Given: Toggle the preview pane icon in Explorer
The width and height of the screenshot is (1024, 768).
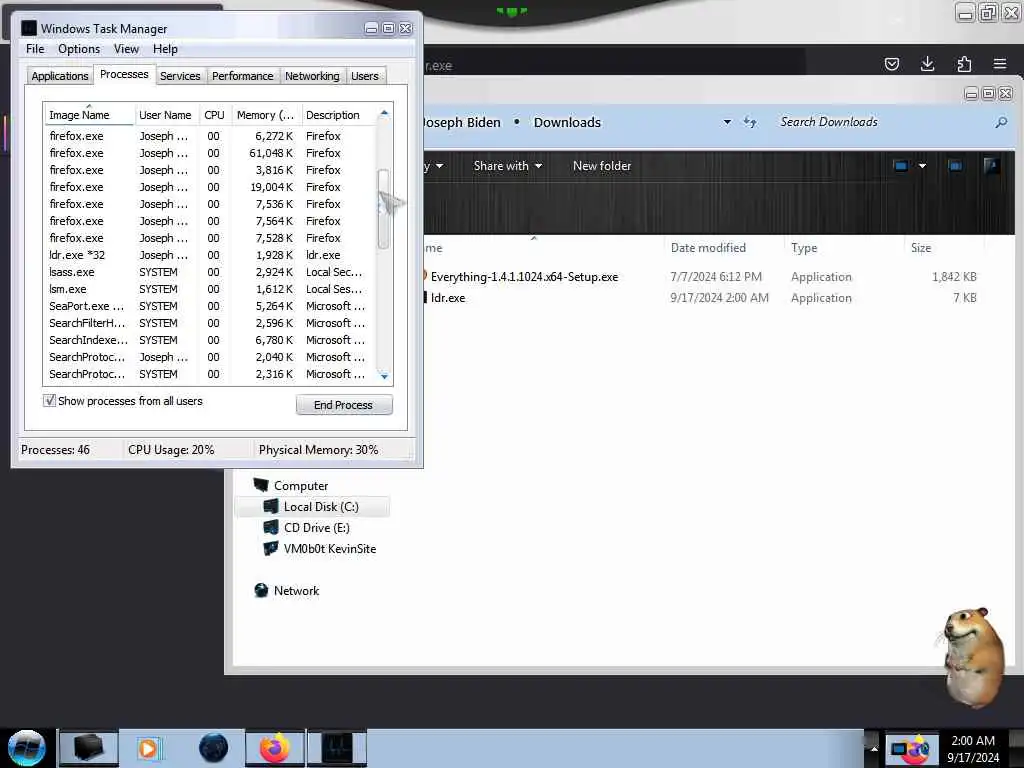Looking at the screenshot, I should 955,166.
